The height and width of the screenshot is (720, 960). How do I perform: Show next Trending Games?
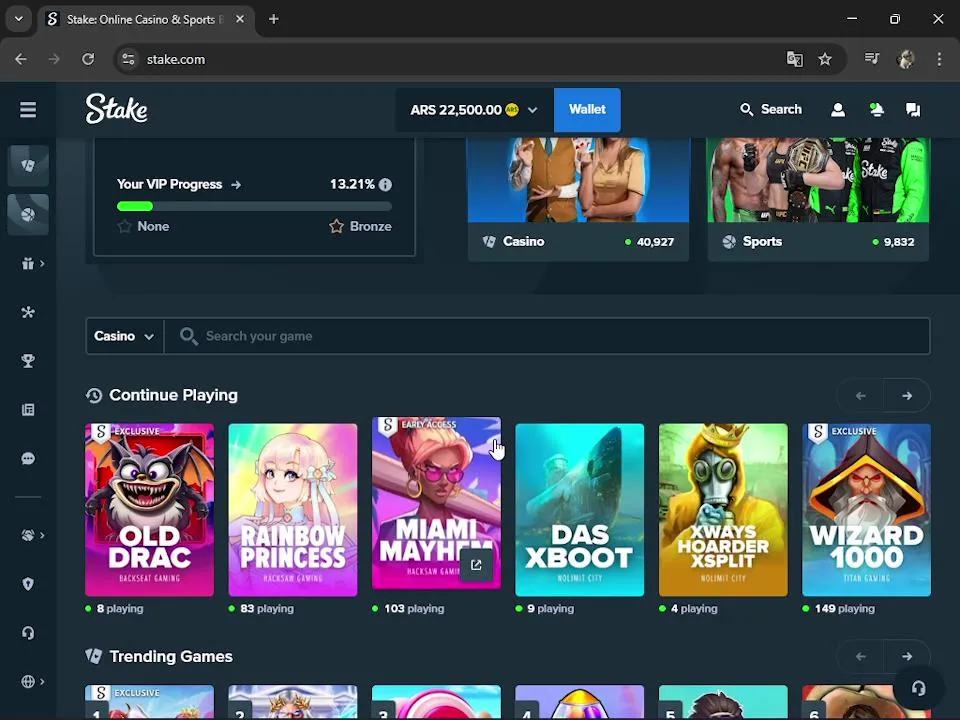click(907, 656)
